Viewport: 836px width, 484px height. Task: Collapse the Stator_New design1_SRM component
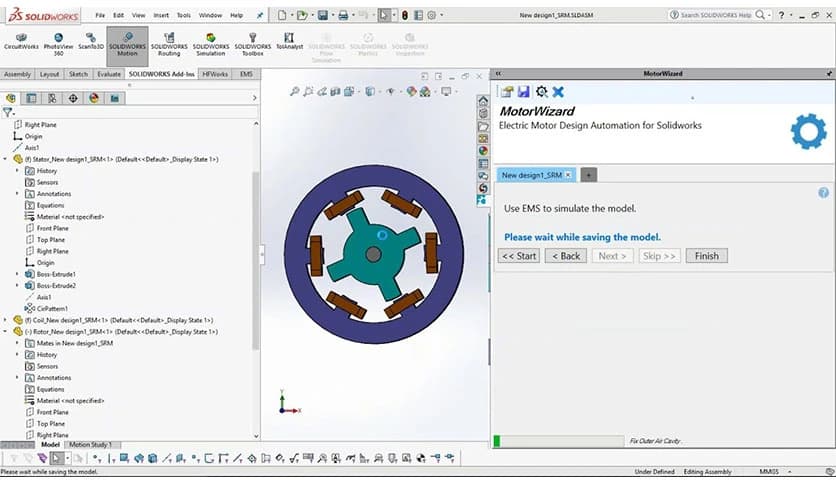[5, 159]
